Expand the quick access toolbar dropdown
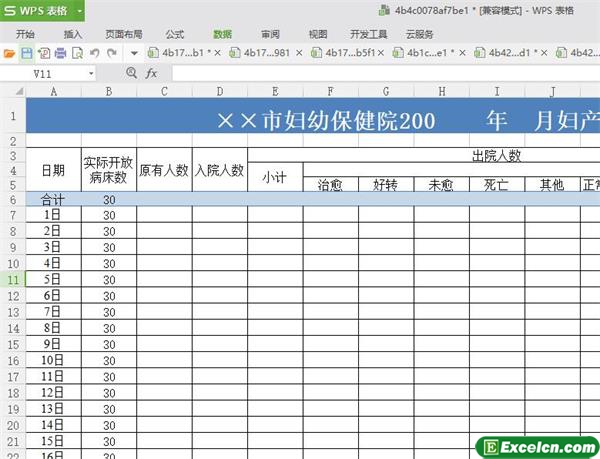Image resolution: width=600 pixels, height=459 pixels. point(134,53)
